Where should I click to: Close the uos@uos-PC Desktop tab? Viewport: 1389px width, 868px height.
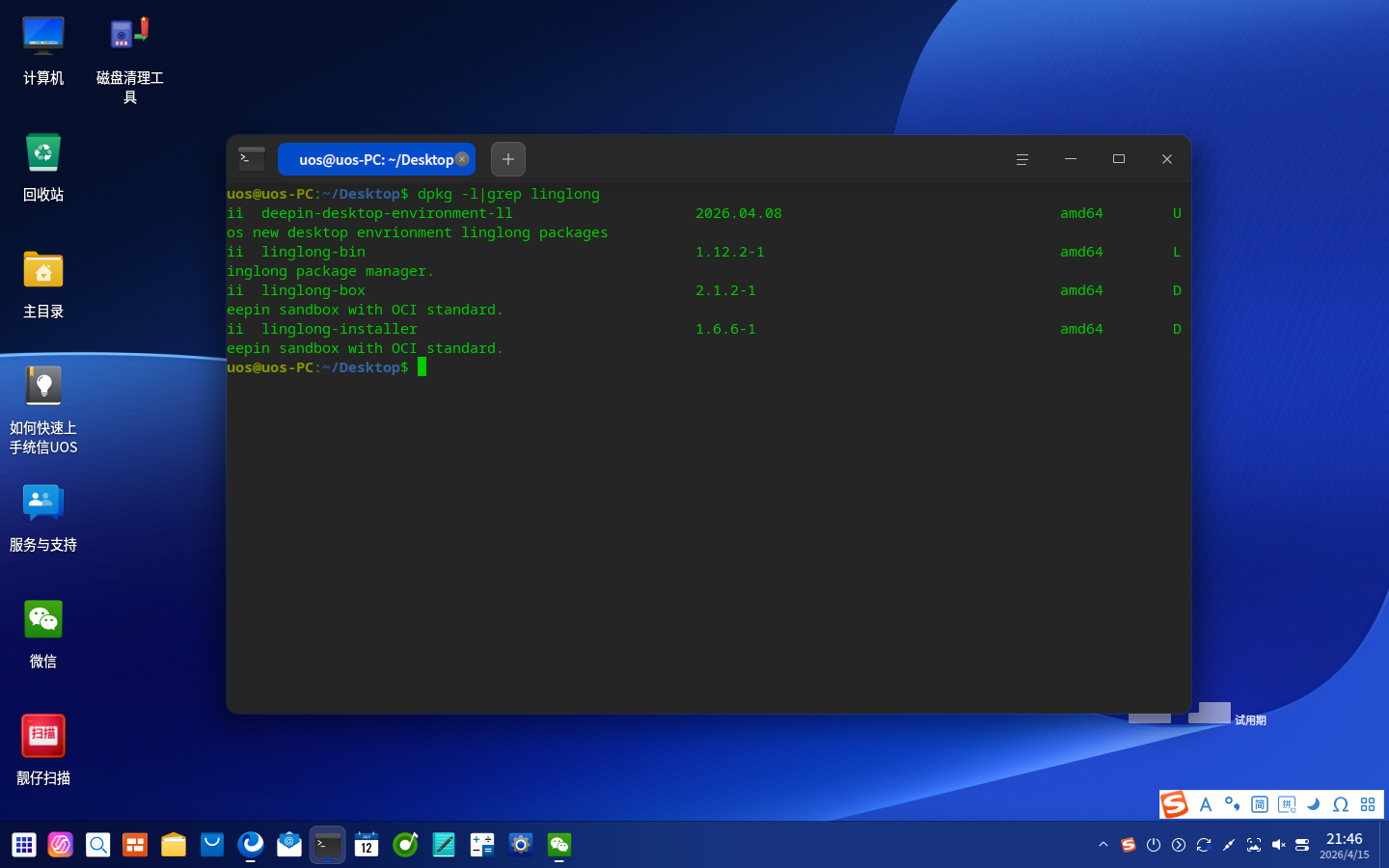[x=462, y=159]
